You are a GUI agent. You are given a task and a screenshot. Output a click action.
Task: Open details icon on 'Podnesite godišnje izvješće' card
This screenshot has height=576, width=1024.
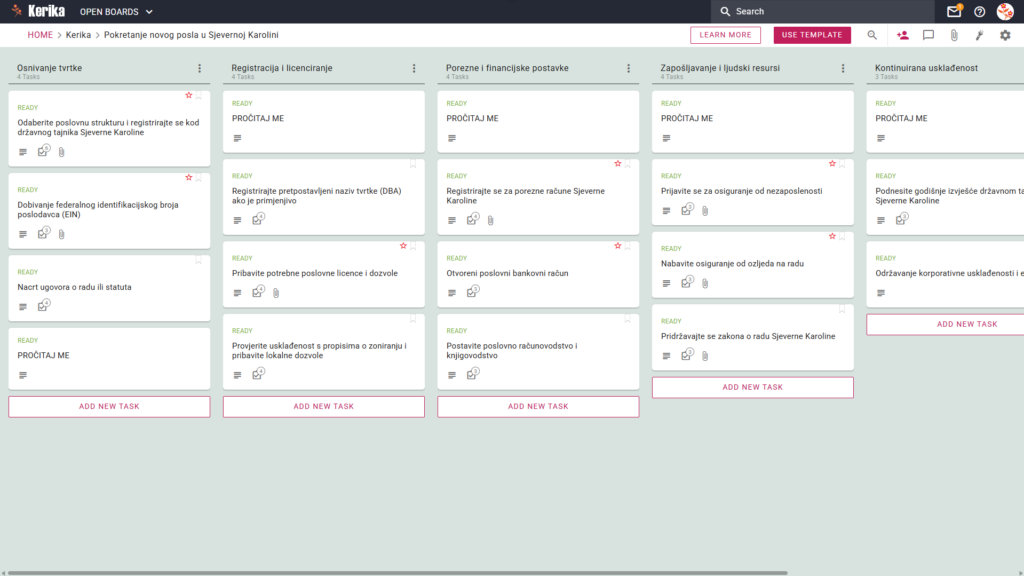[881, 221]
